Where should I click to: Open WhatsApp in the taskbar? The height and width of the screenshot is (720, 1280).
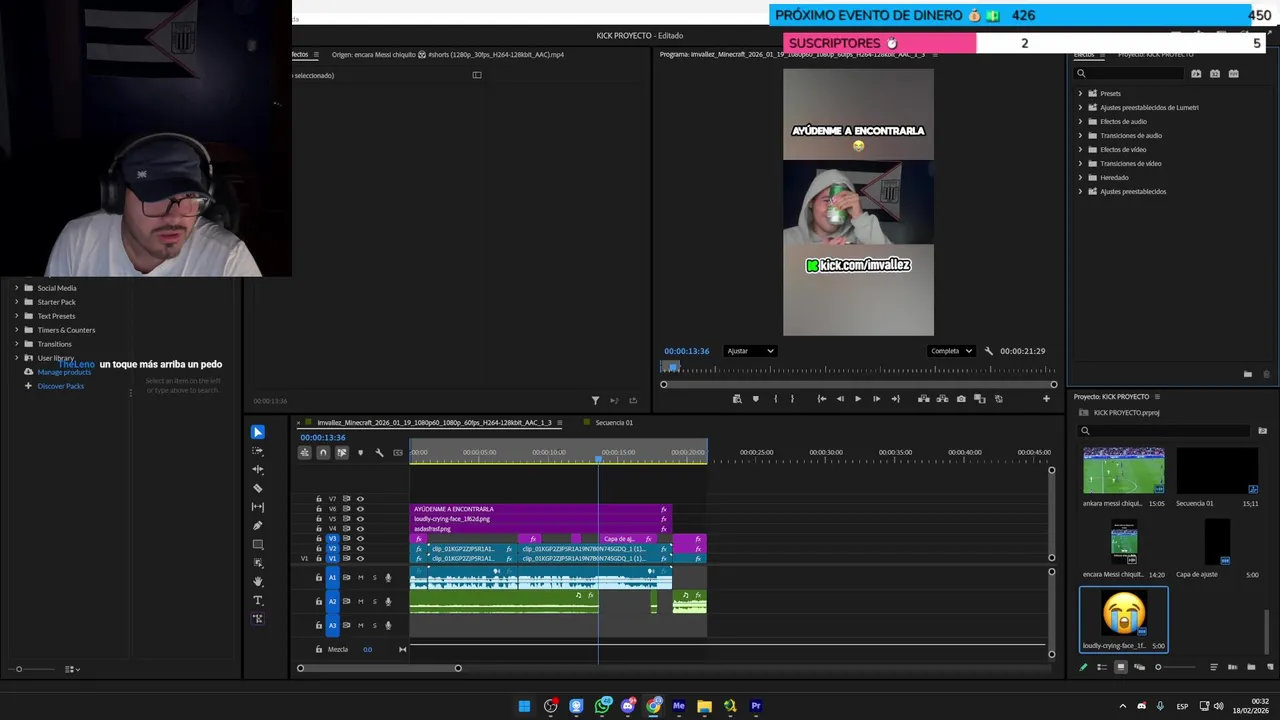point(602,706)
